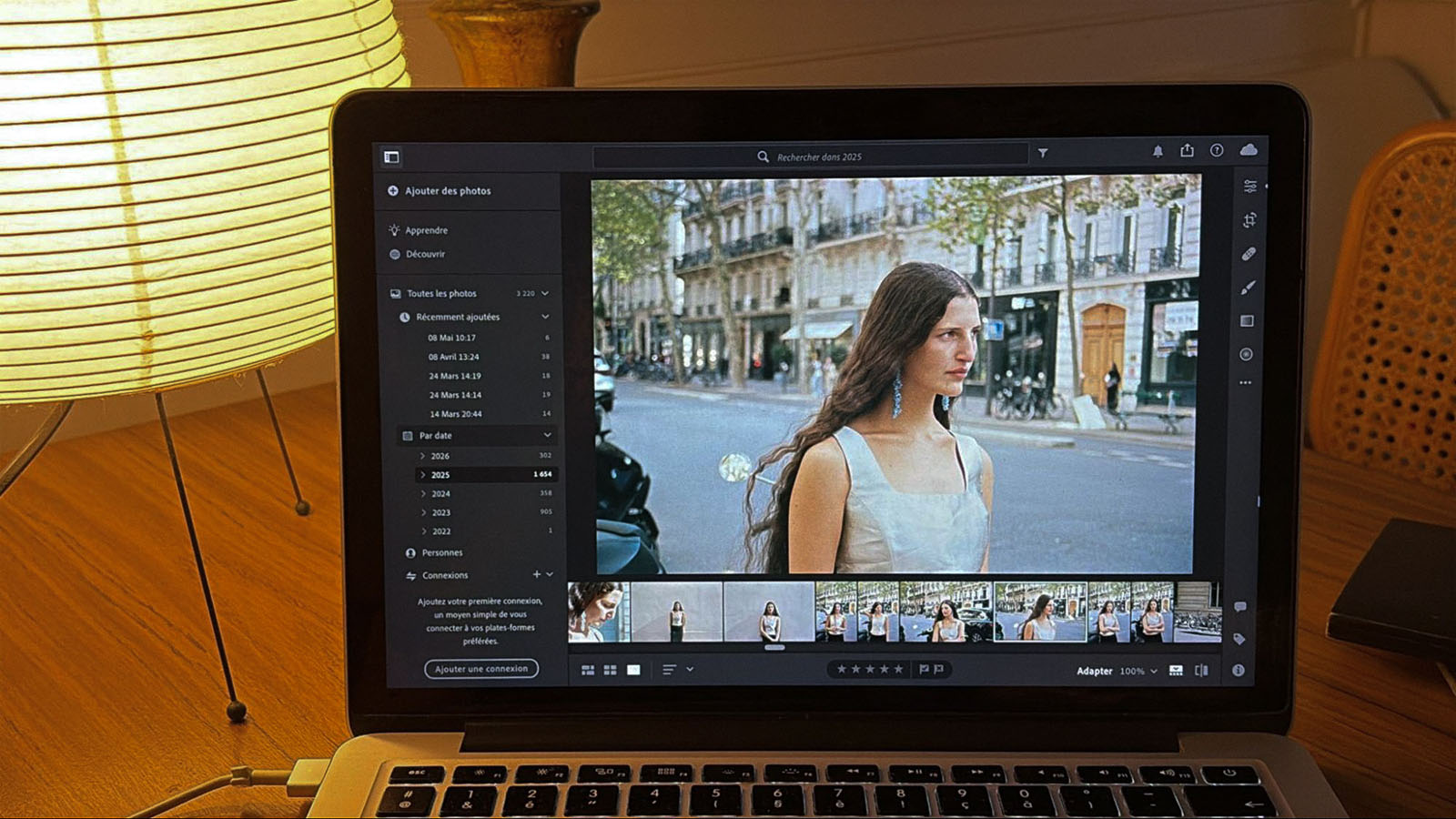
Task: Select the 14 Mars 20:44 import
Action: pyautogui.click(x=490, y=414)
